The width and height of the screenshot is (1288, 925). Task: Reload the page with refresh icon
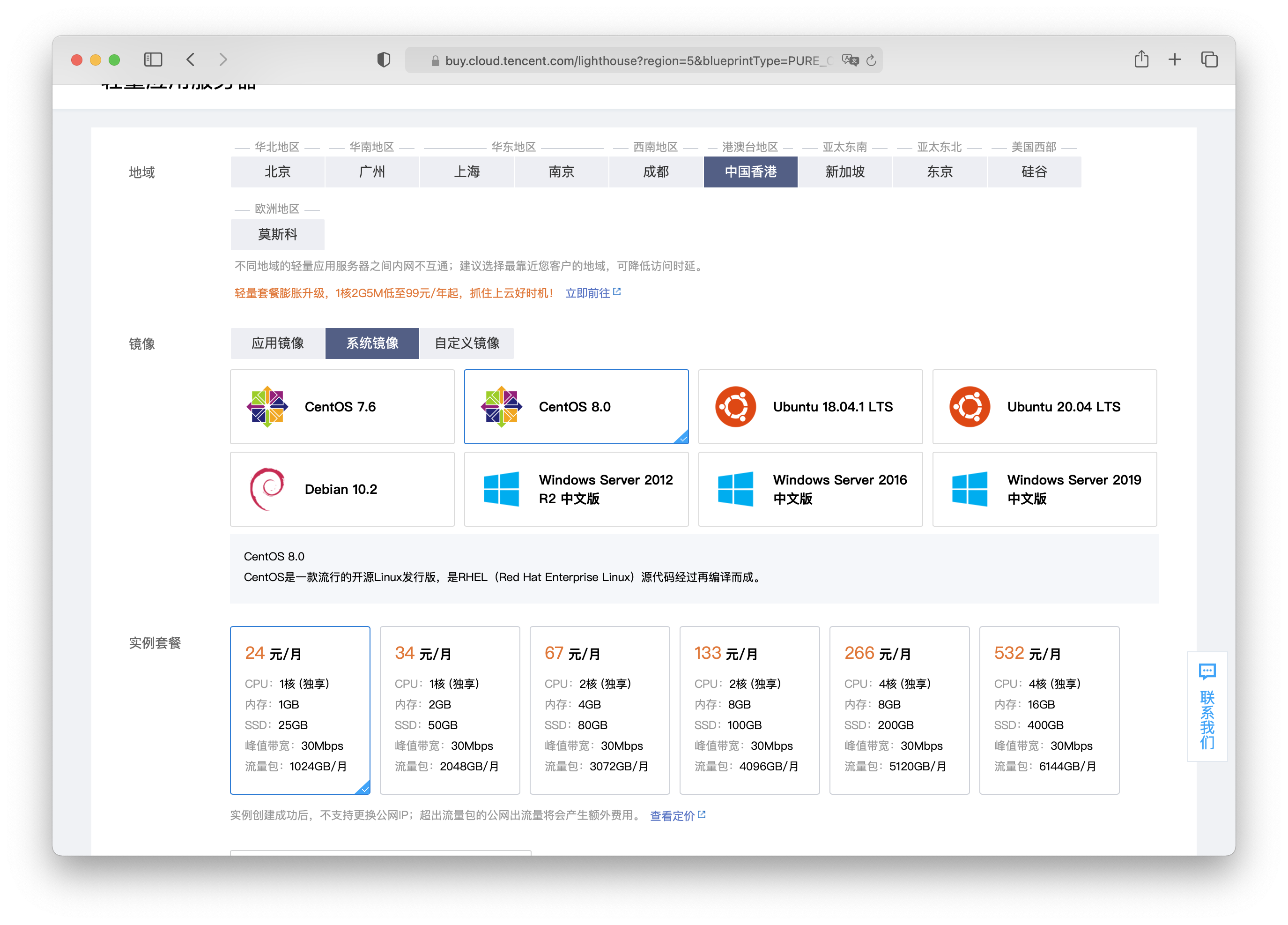tap(871, 60)
